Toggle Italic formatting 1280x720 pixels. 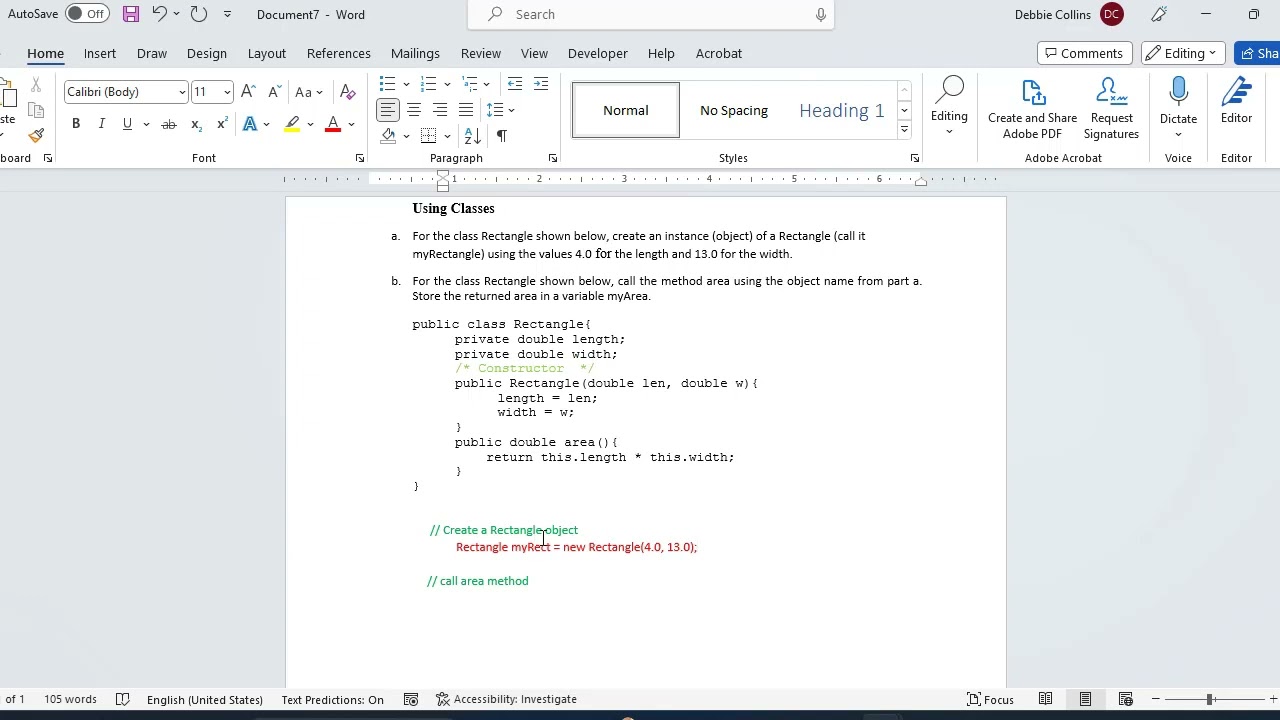tap(101, 124)
